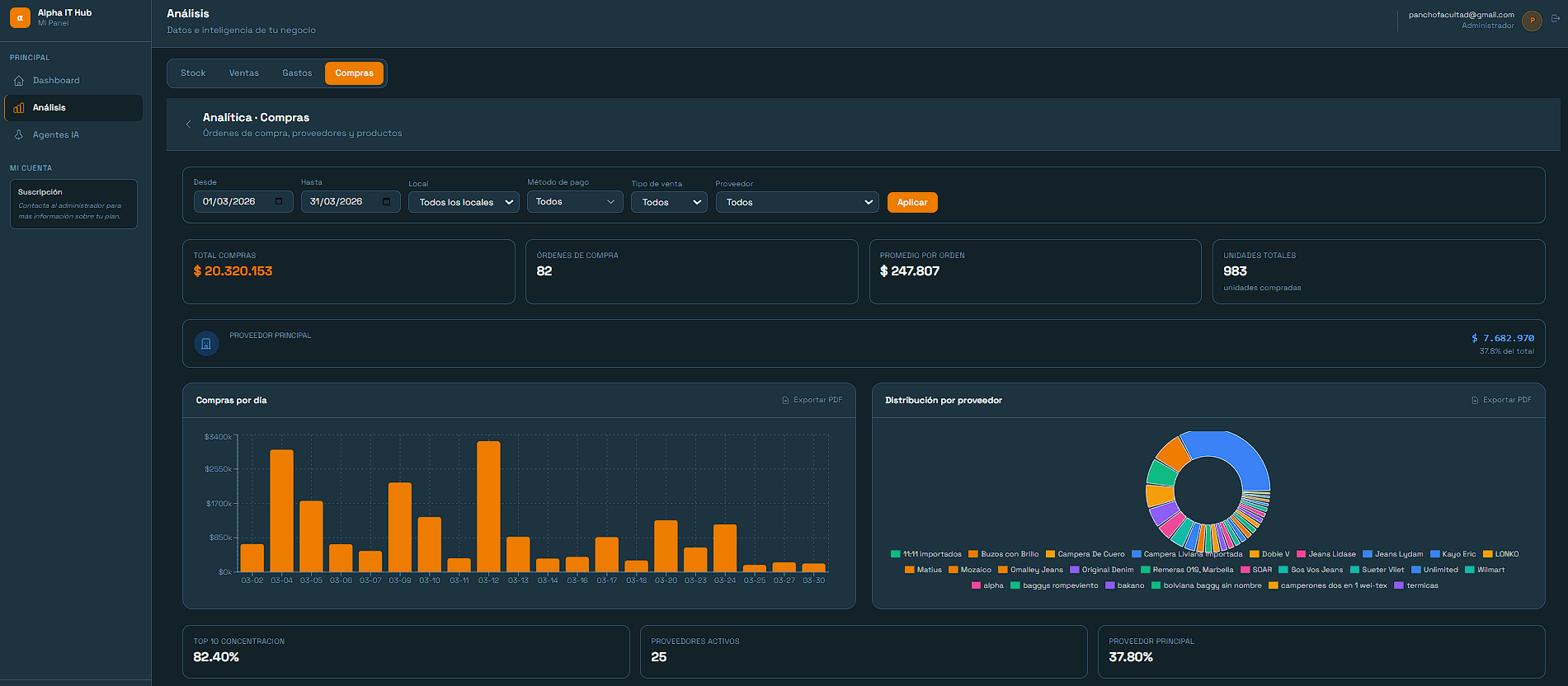The width and height of the screenshot is (1568, 686).
Task: Click the Alpha IT Hub logo icon
Action: [20, 17]
